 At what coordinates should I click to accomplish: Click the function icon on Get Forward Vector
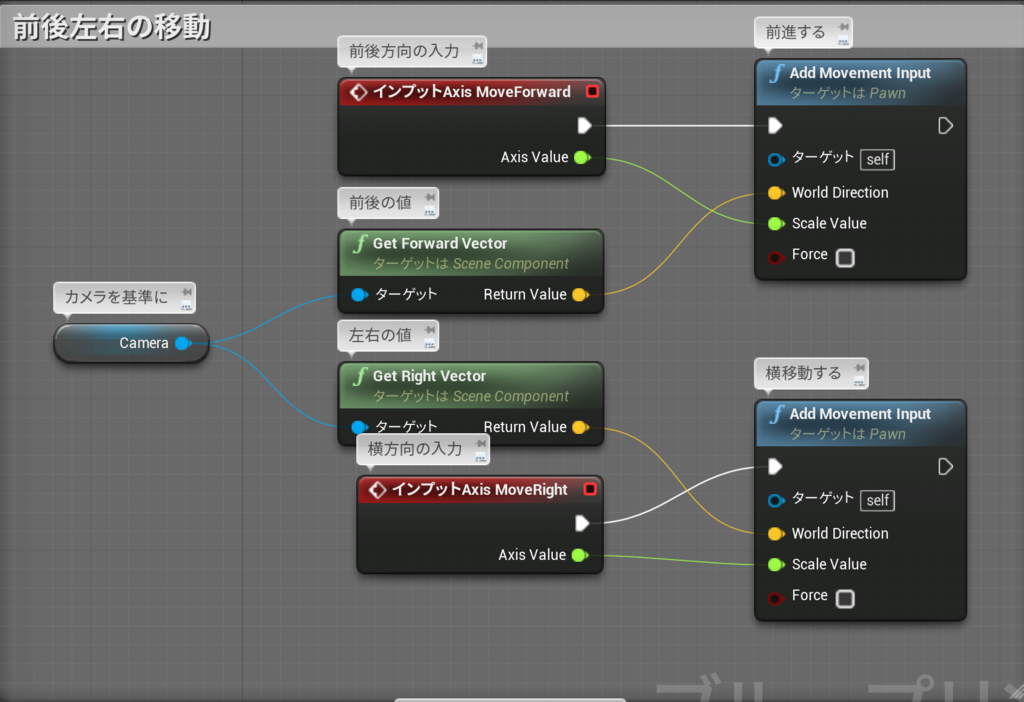point(359,244)
